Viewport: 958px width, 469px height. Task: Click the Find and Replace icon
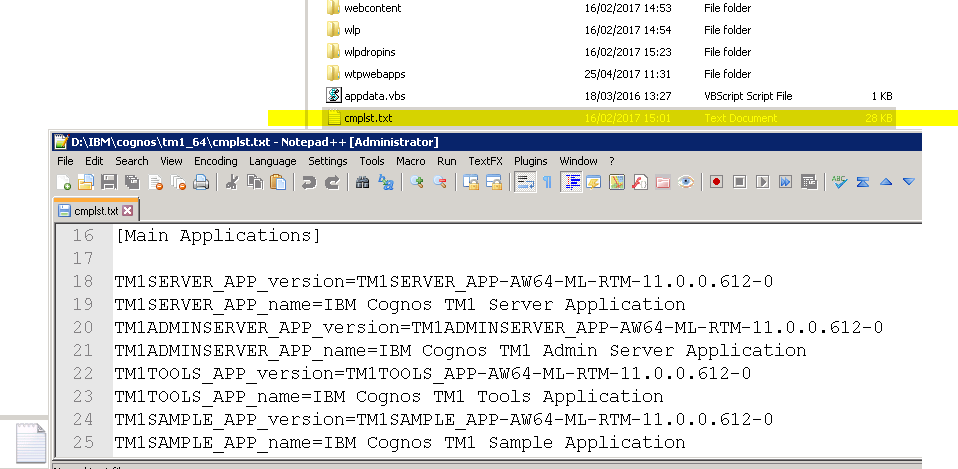click(385, 182)
